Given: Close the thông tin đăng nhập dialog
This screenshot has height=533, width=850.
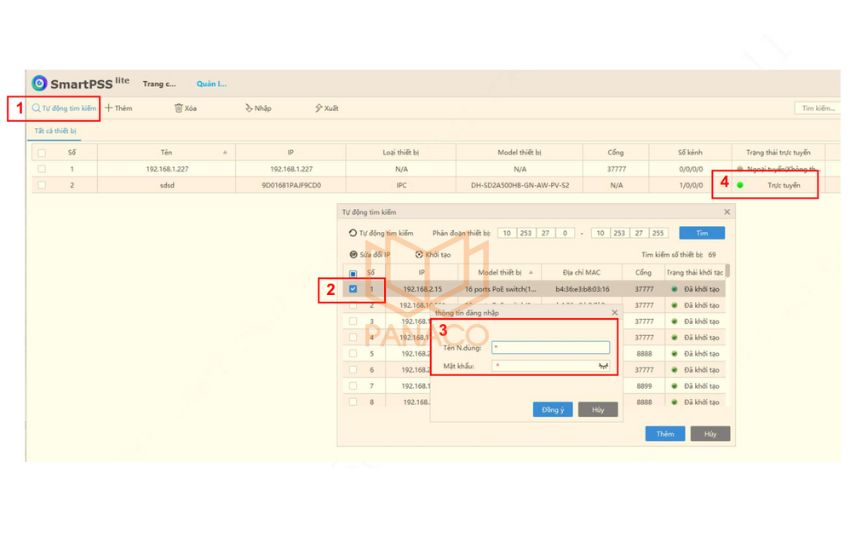Looking at the screenshot, I should tap(614, 313).
